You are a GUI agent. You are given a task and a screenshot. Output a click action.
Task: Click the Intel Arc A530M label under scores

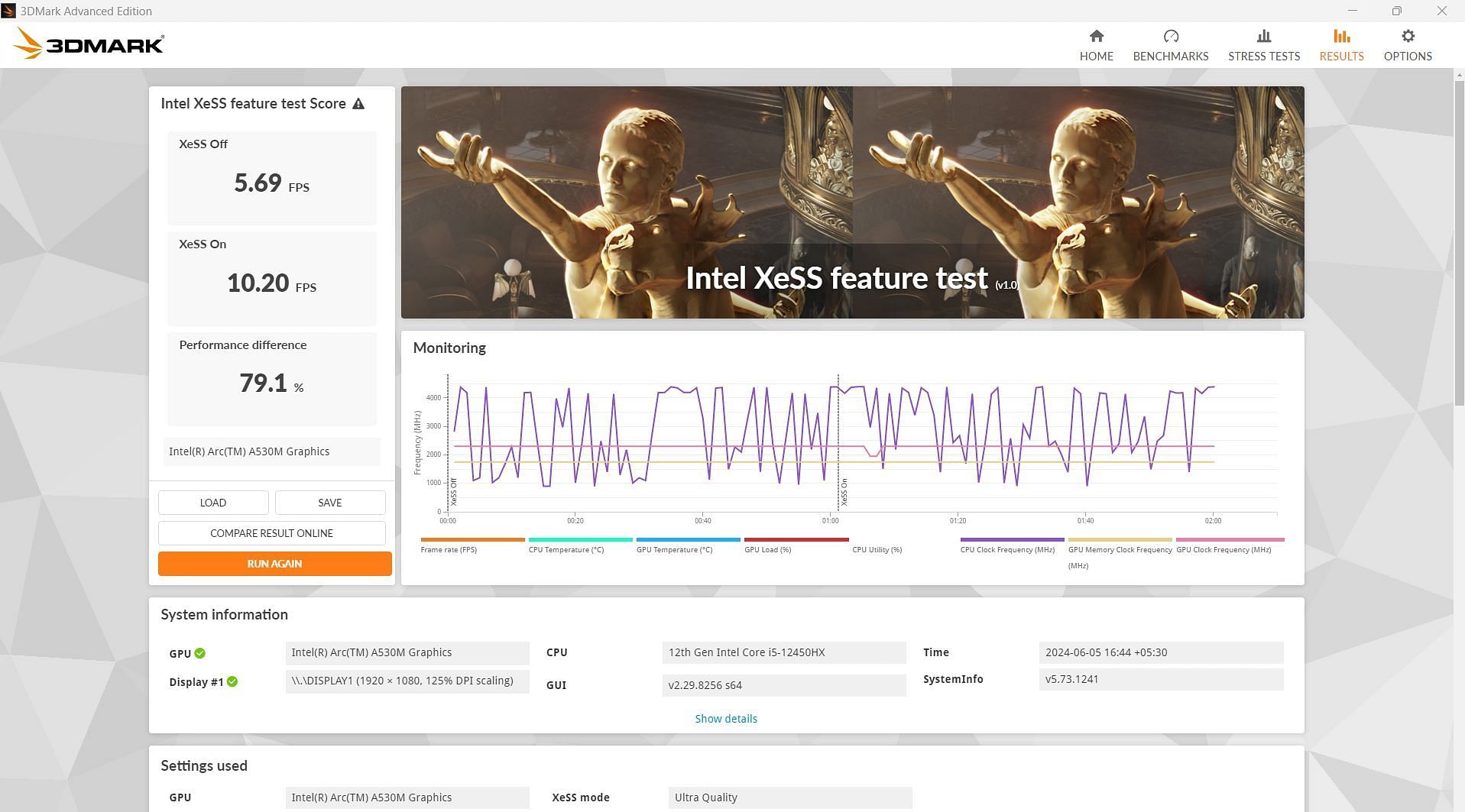(271, 451)
